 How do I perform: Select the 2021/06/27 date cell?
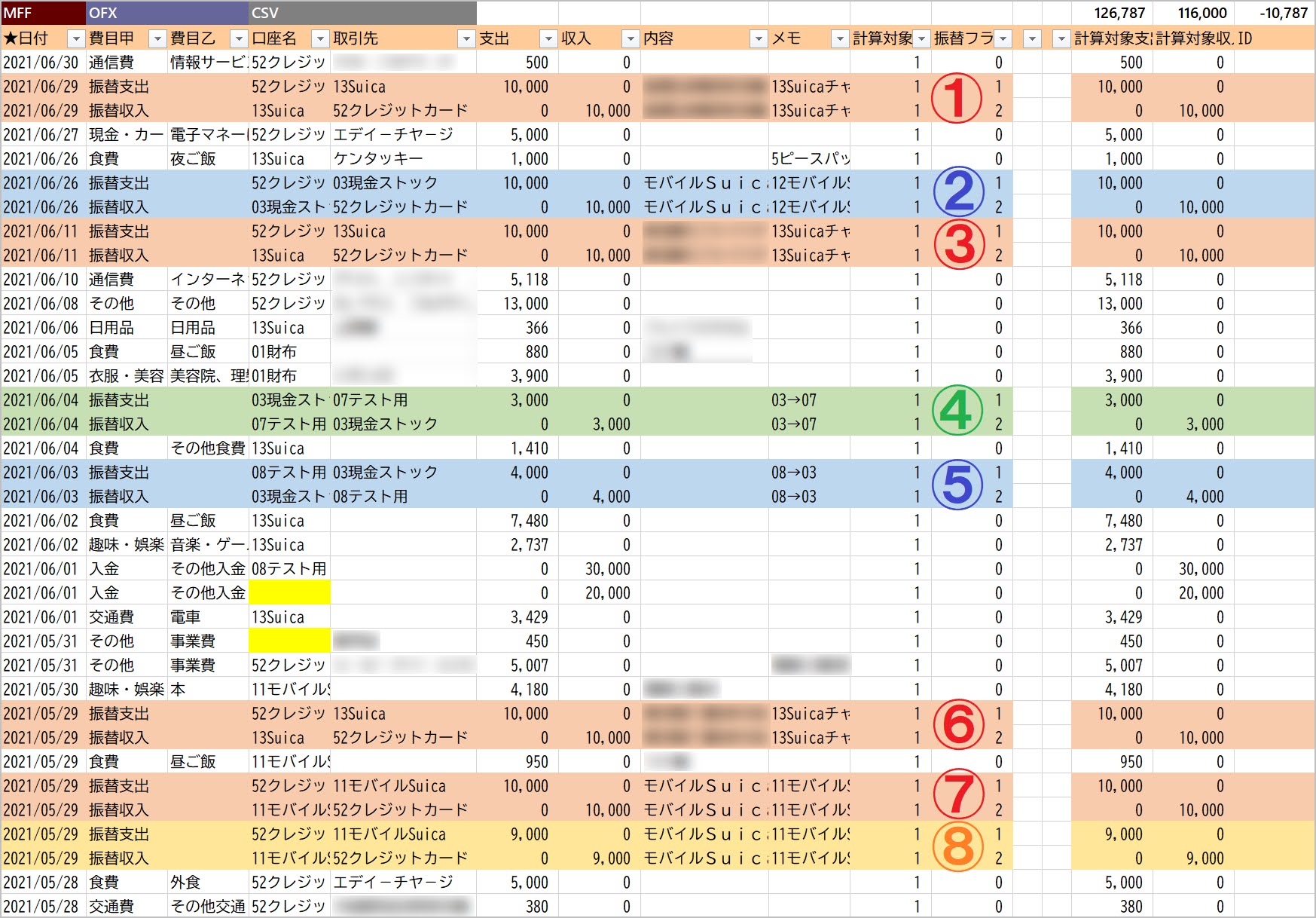pos(44,135)
